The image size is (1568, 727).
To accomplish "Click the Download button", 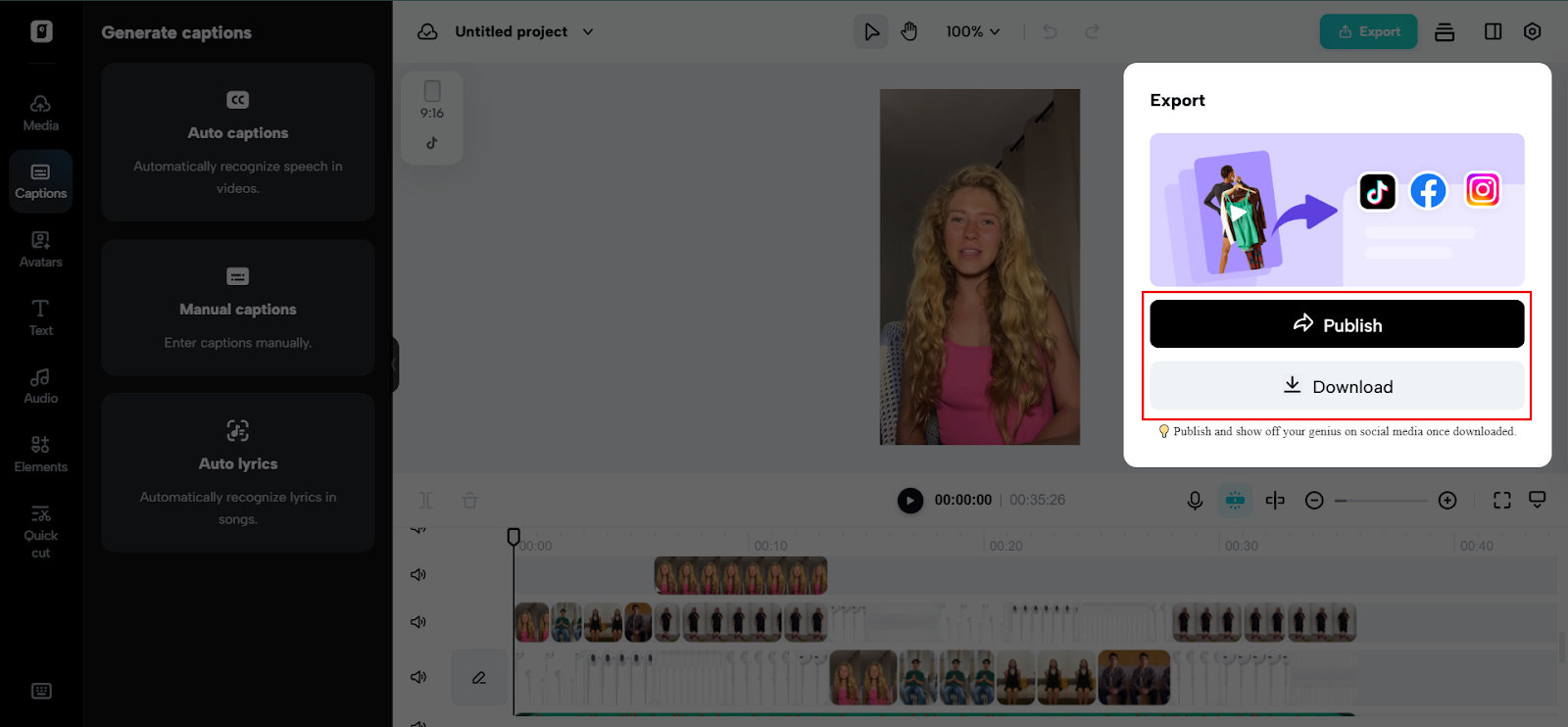I will tap(1337, 386).
